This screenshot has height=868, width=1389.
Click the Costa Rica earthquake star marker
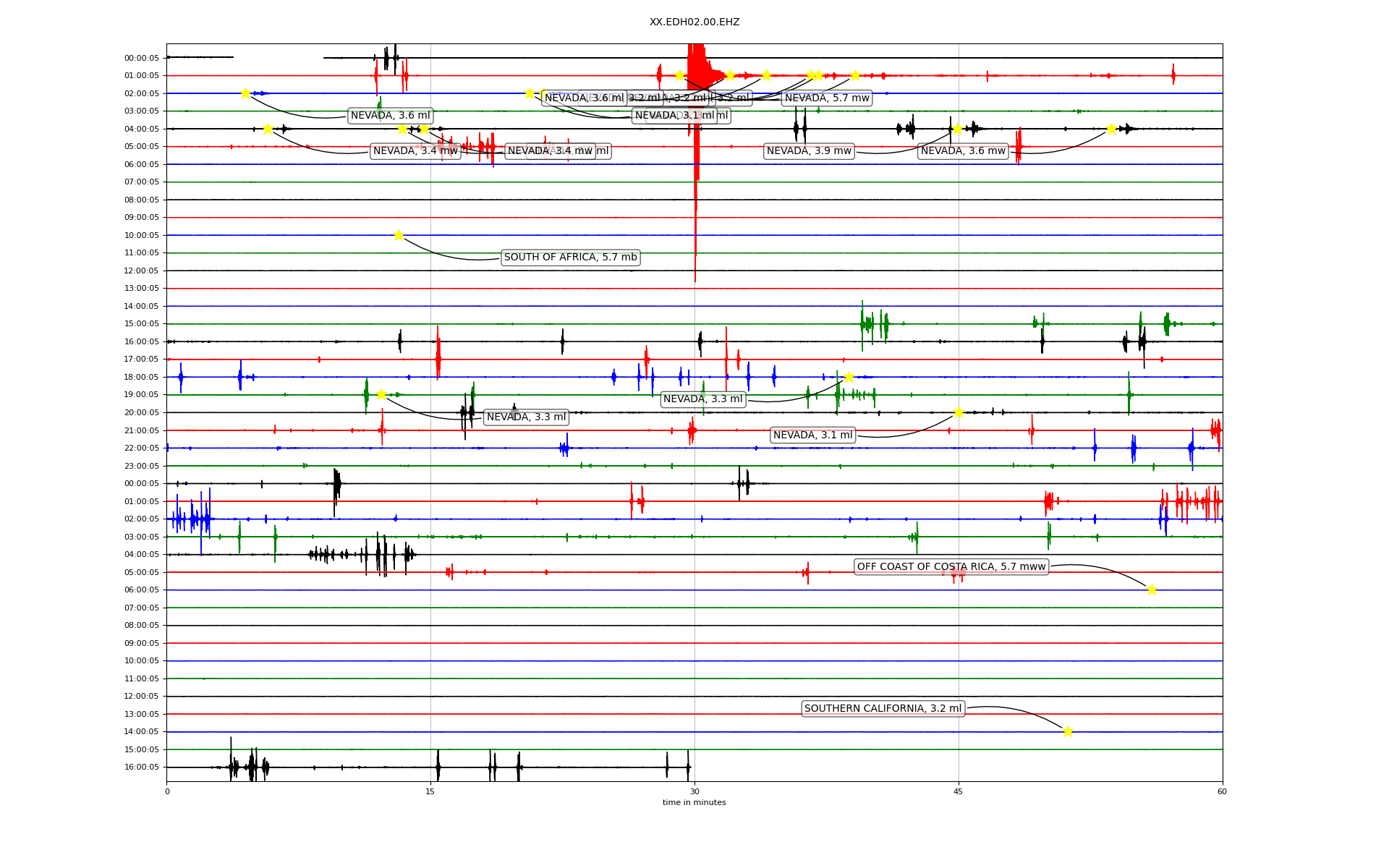click(1152, 590)
